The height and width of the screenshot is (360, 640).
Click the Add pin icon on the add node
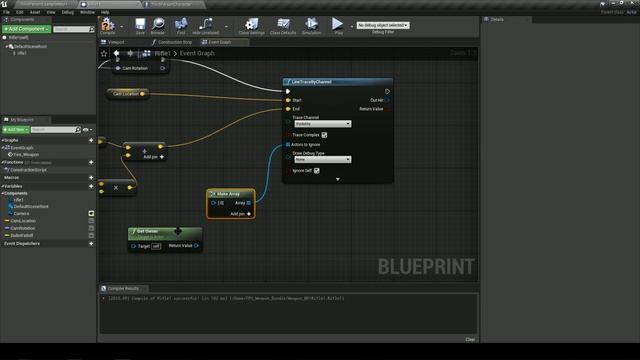tap(162, 157)
